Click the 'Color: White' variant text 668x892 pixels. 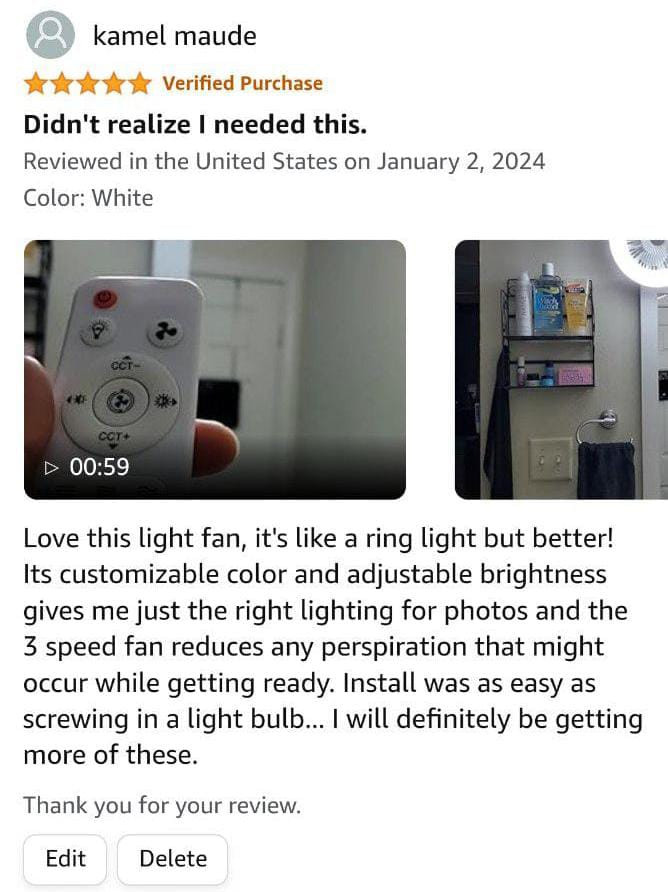88,198
